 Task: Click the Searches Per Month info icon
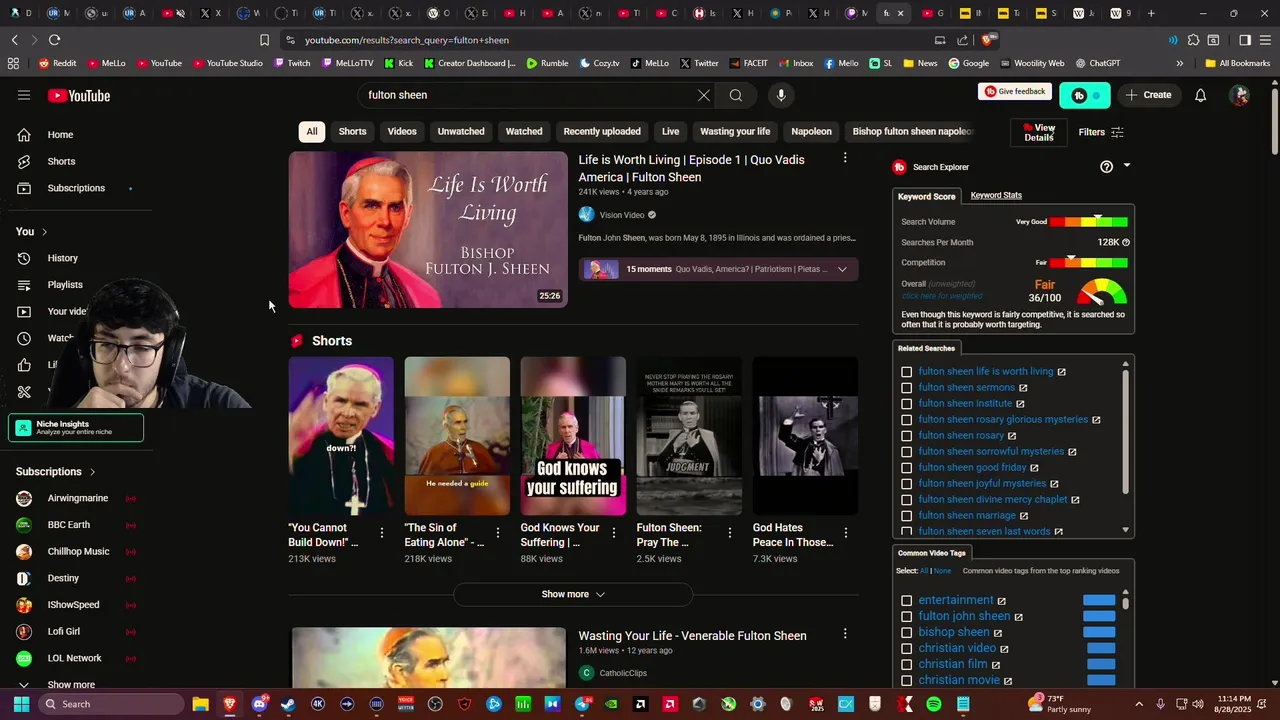1126,242
